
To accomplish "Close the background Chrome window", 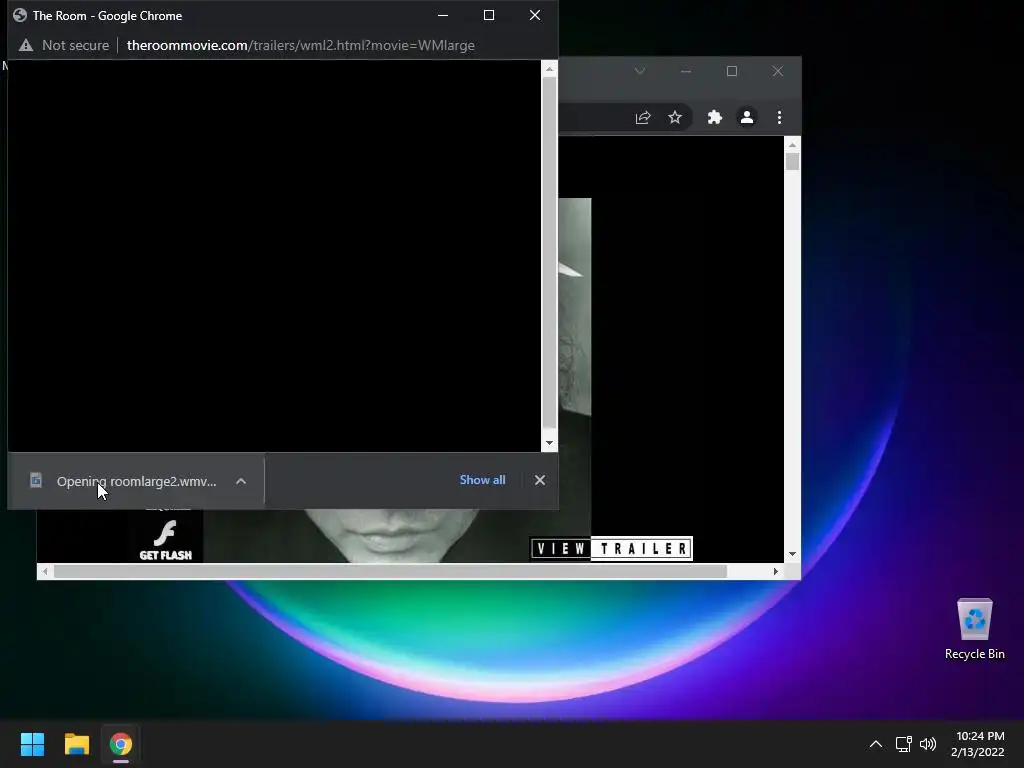I will pos(777,71).
